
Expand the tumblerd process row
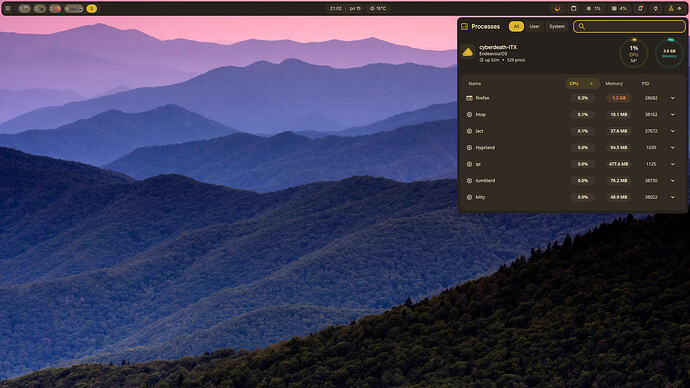click(x=672, y=181)
